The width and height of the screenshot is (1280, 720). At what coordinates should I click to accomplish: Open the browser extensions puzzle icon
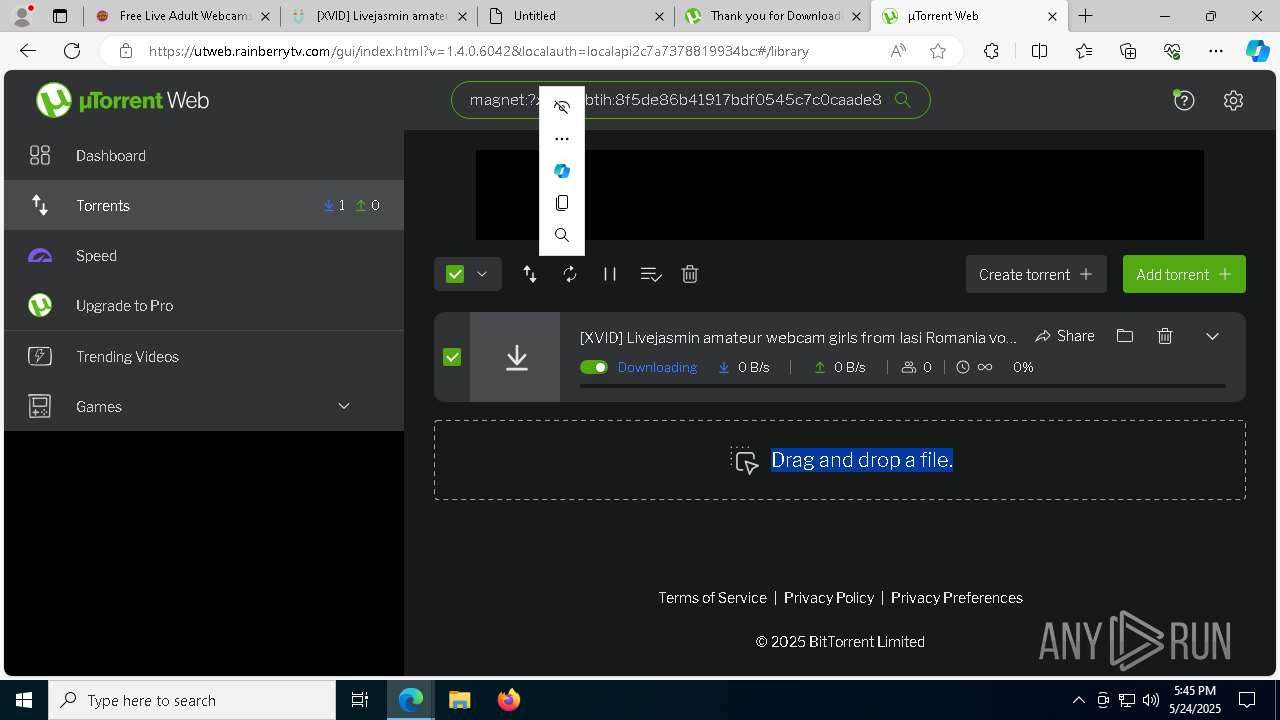click(x=991, y=51)
